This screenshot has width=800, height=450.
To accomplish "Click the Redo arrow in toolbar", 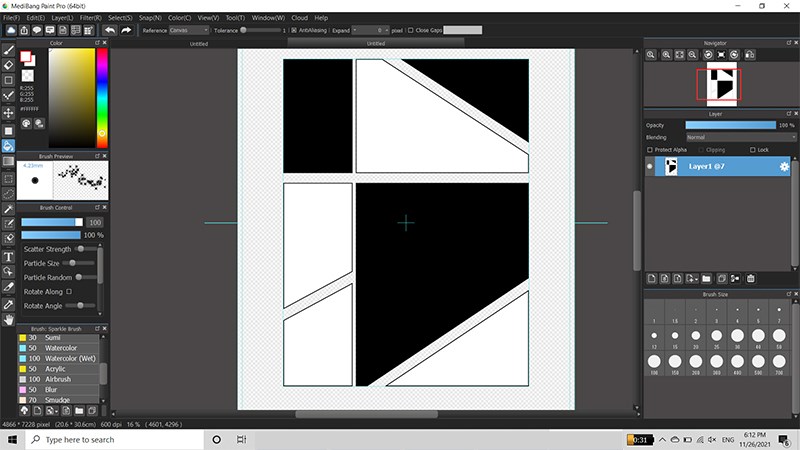I will (126, 30).
